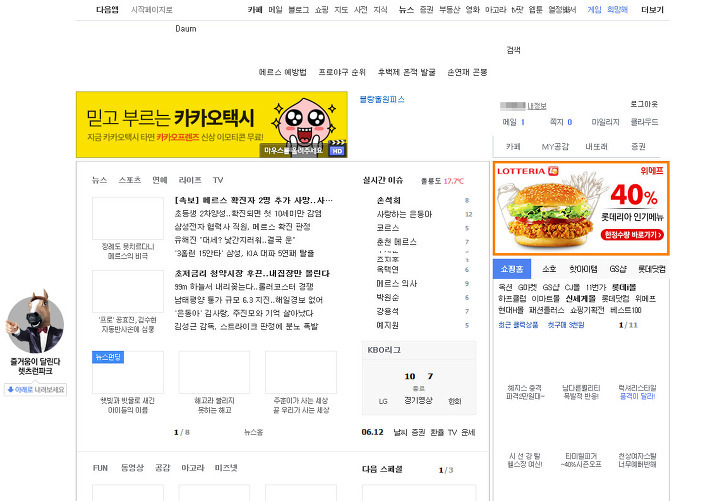Open 영화 movie link in top bar

point(472,10)
